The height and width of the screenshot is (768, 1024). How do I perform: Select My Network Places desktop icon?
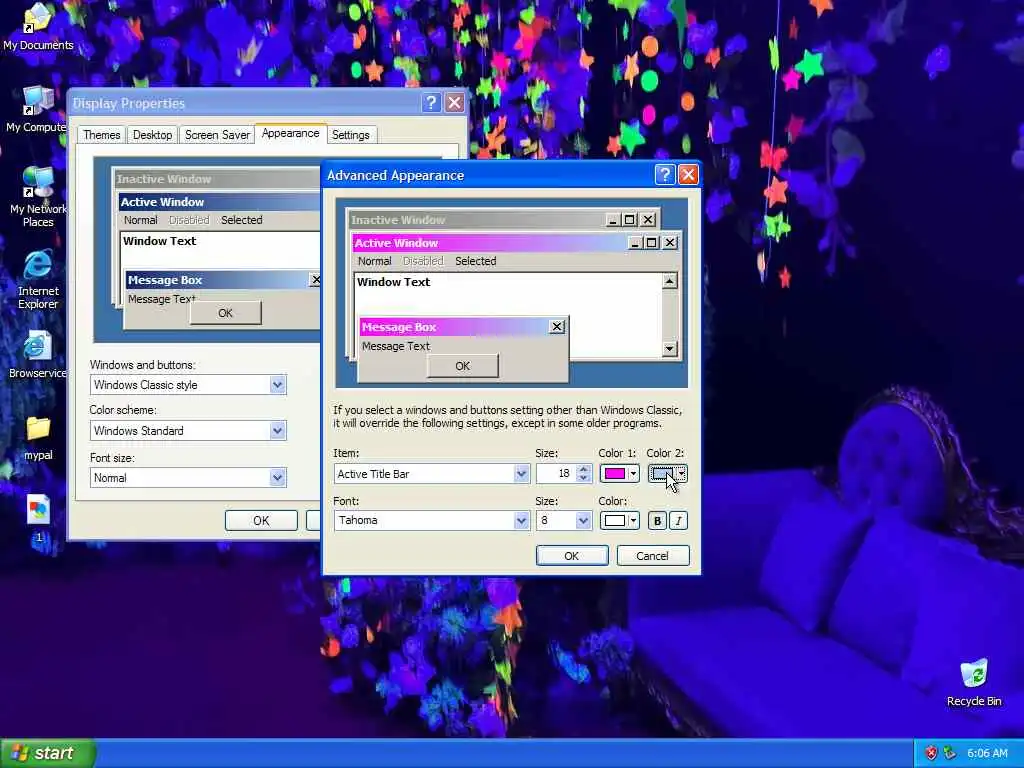pyautogui.click(x=38, y=197)
